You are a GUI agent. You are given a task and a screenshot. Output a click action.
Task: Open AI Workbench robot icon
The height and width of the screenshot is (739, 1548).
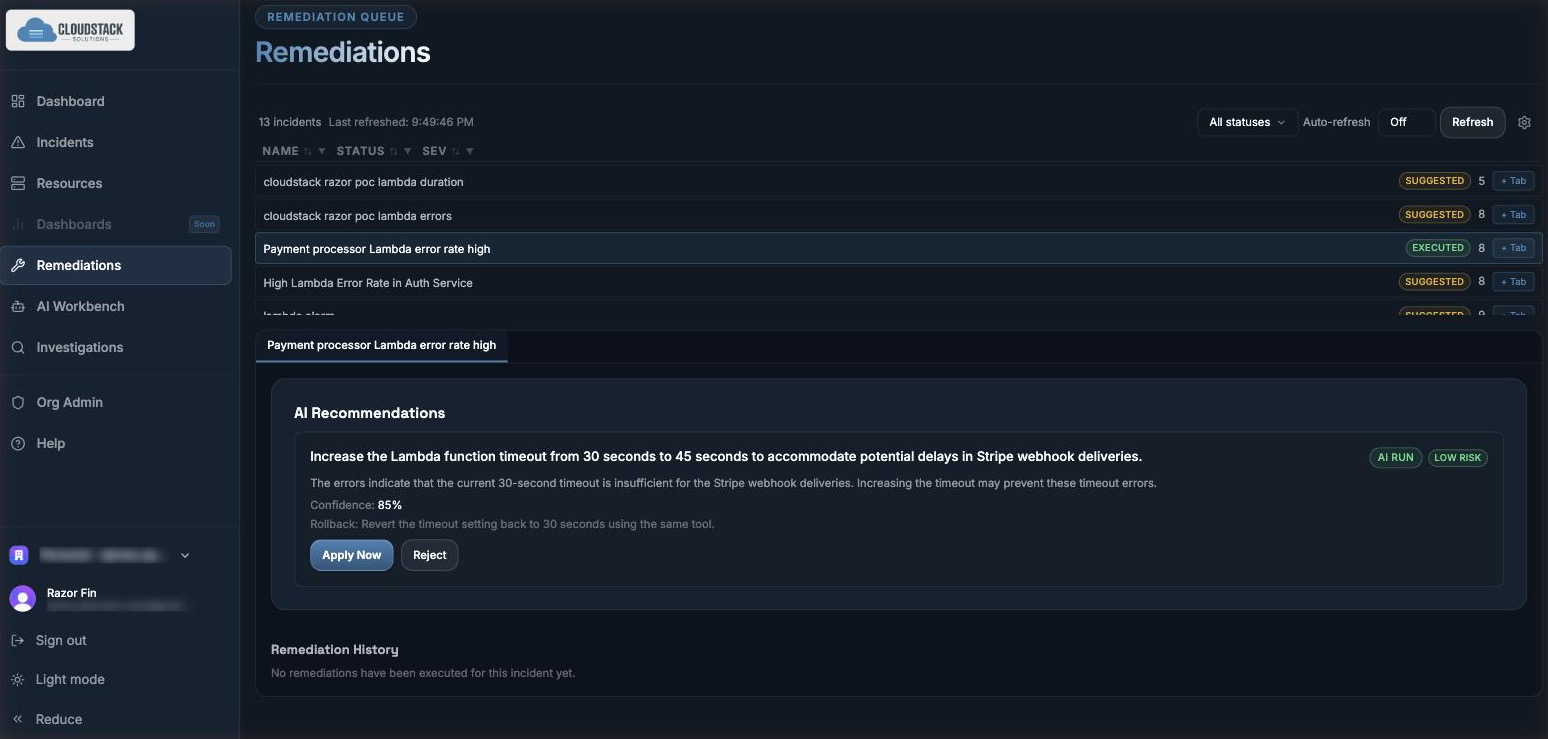[x=18, y=306]
